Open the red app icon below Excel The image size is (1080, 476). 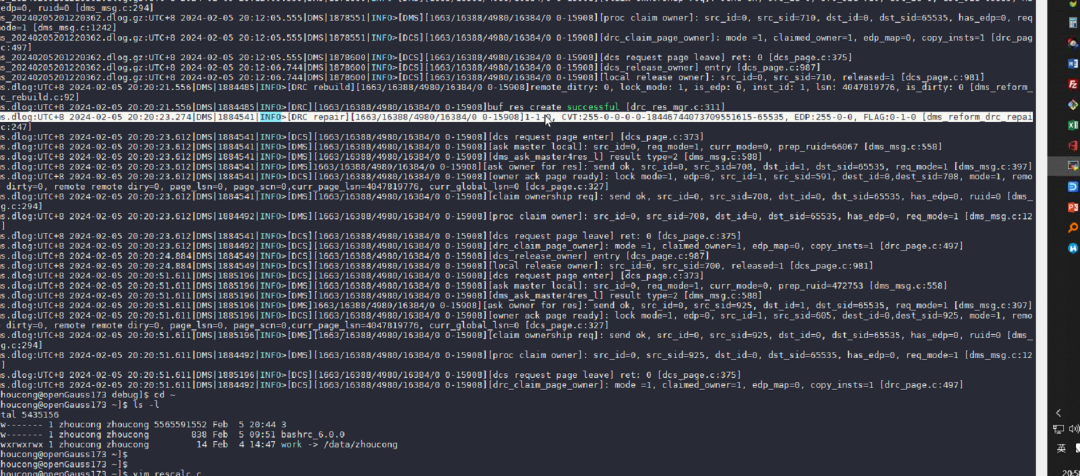click(1072, 145)
